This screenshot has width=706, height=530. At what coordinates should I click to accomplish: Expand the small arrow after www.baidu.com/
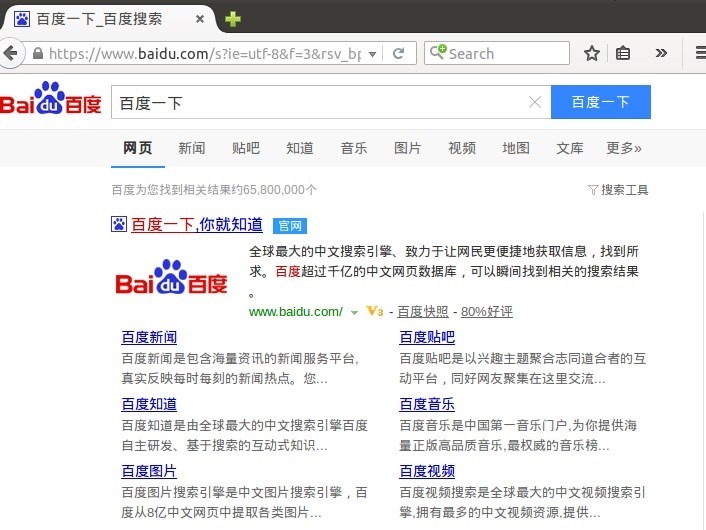[x=354, y=313]
